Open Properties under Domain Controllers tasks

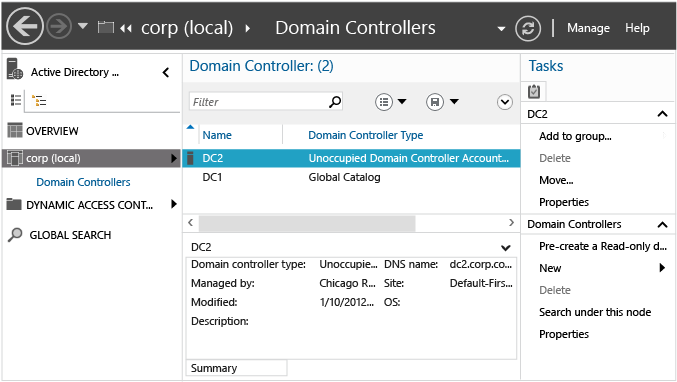click(564, 334)
